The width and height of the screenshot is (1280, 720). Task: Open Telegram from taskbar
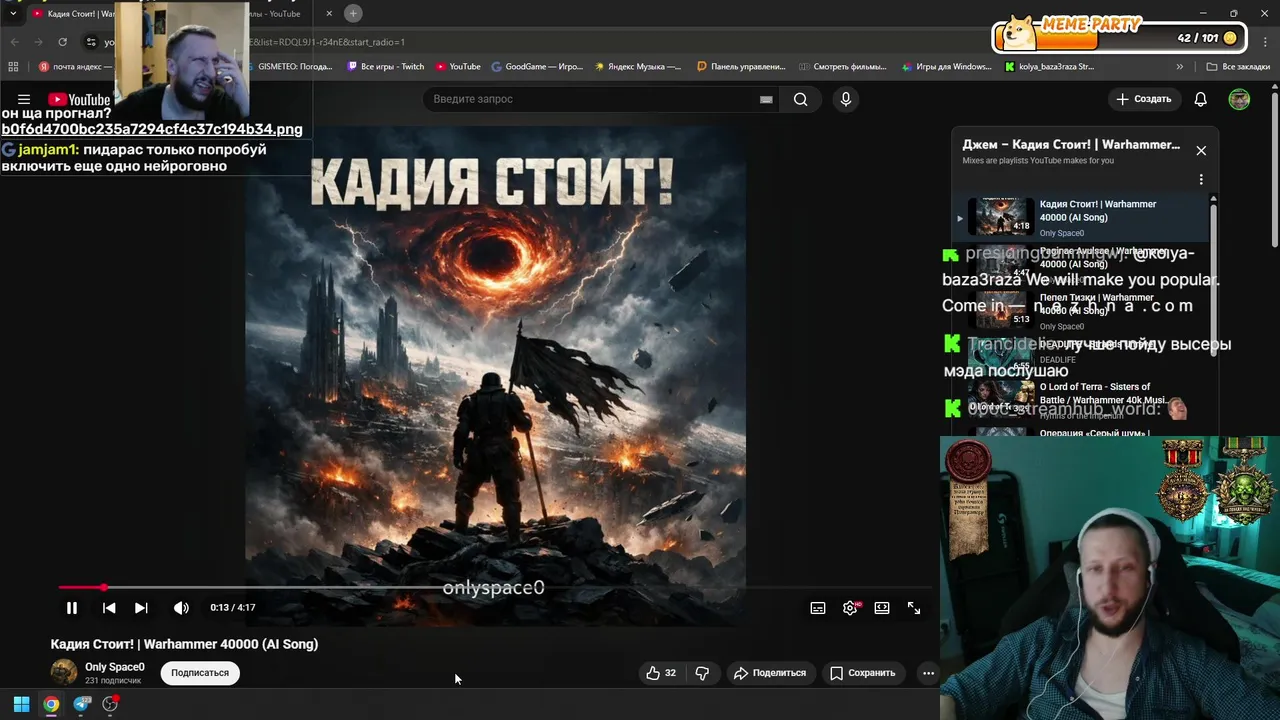click(x=82, y=704)
